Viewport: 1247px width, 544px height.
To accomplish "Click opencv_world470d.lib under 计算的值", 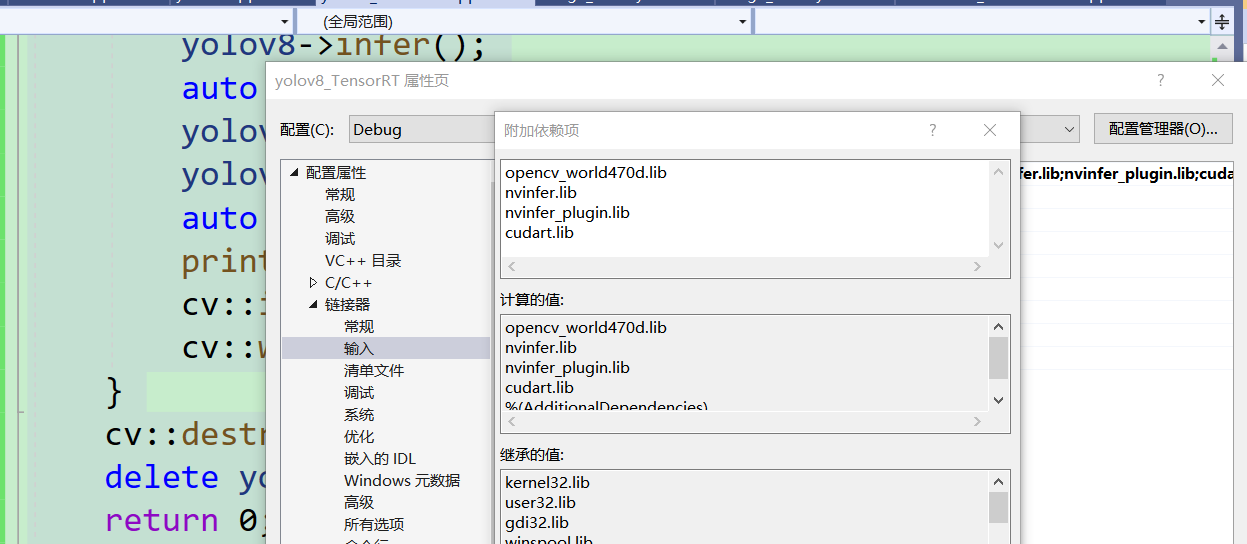I will click(586, 327).
